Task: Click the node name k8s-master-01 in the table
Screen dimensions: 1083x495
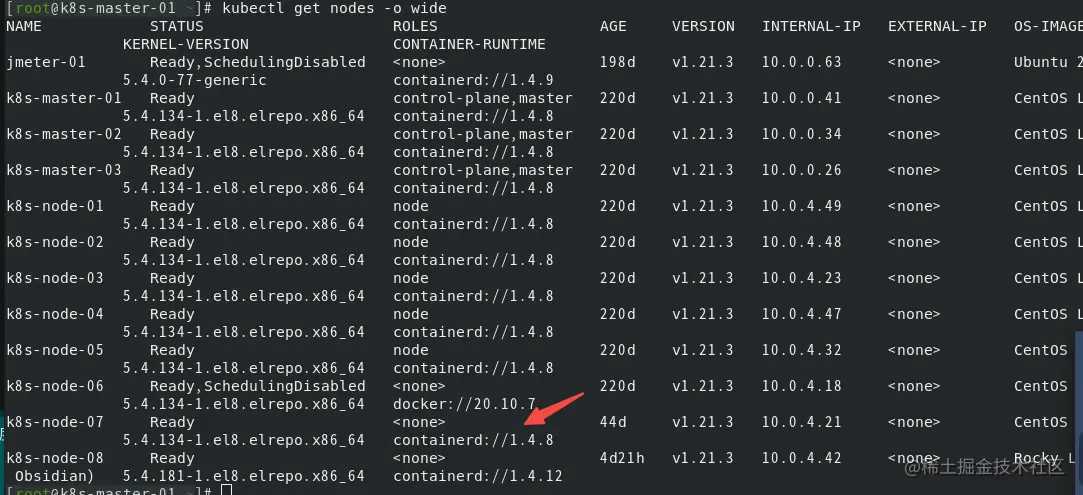Action: [64, 98]
